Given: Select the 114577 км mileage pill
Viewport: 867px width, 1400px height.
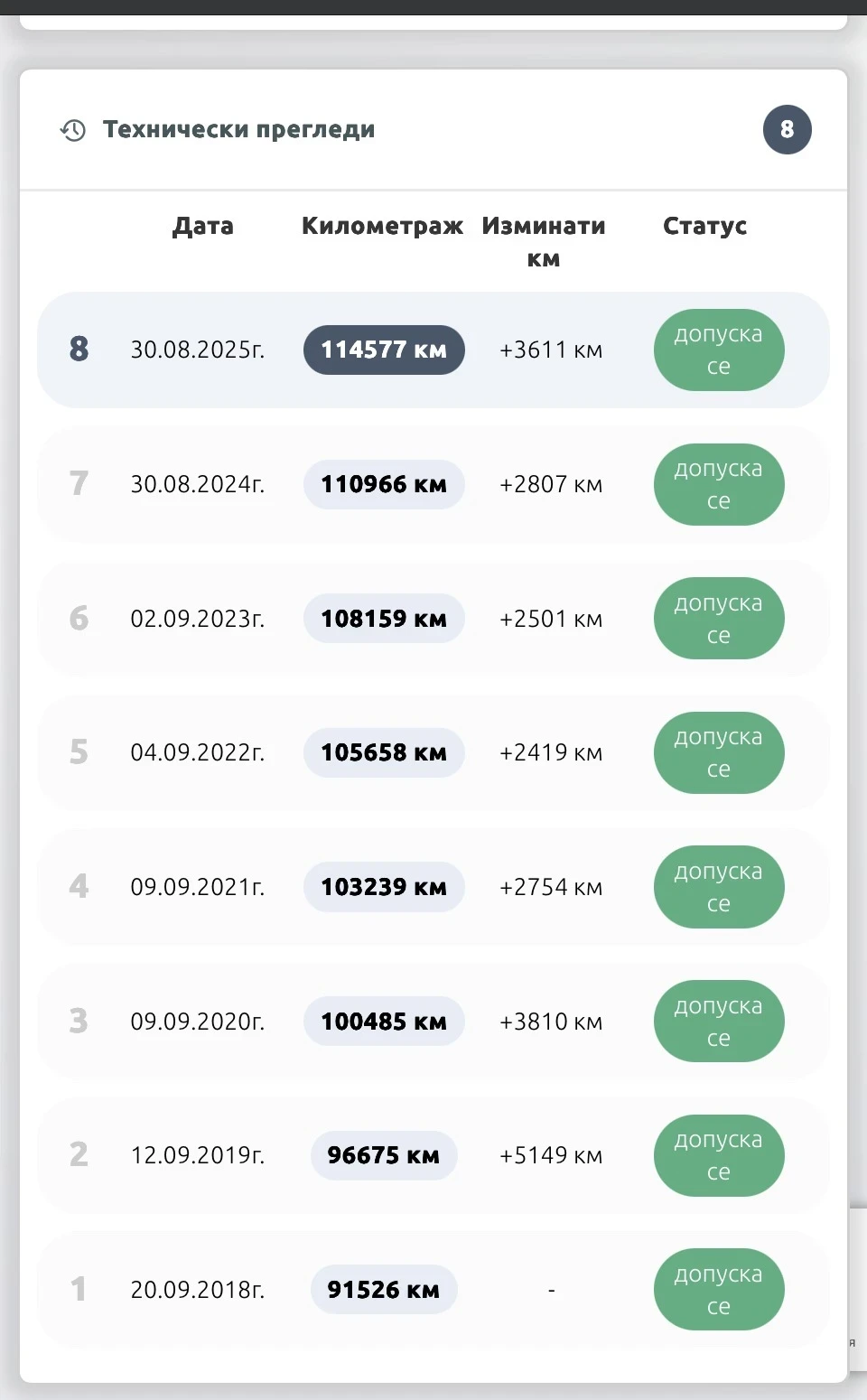Looking at the screenshot, I should (384, 350).
